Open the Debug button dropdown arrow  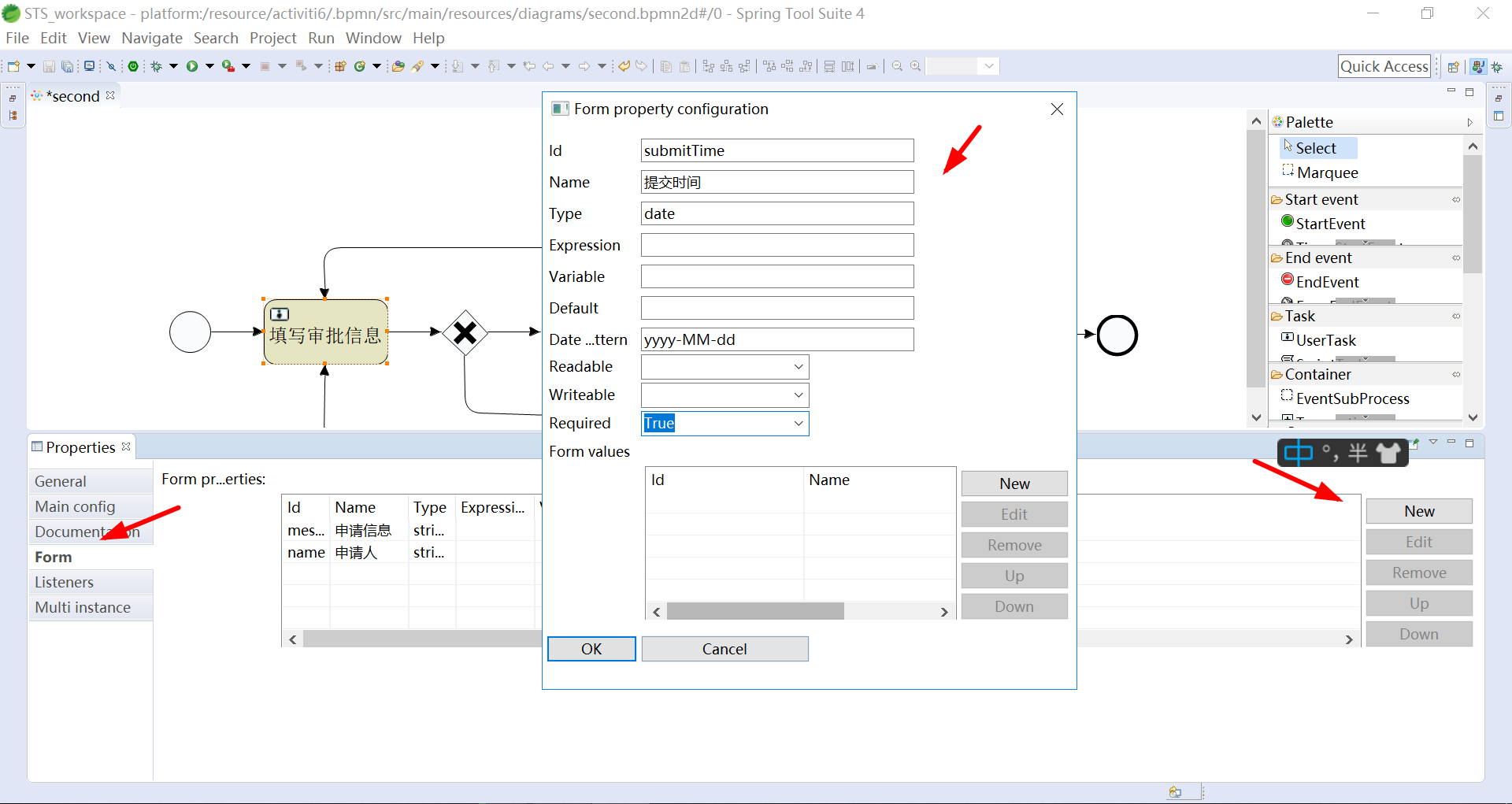173,66
